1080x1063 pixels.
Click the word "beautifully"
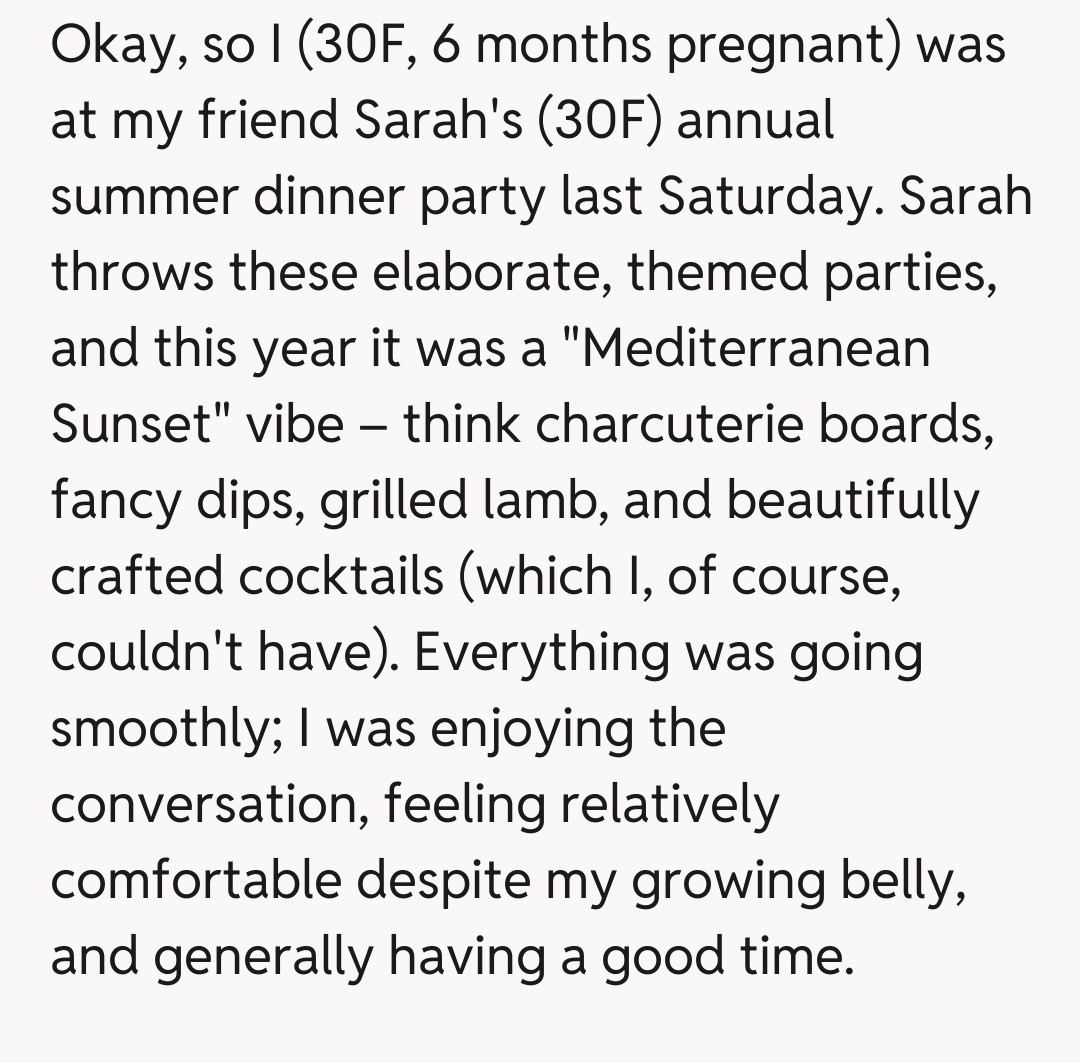853,500
